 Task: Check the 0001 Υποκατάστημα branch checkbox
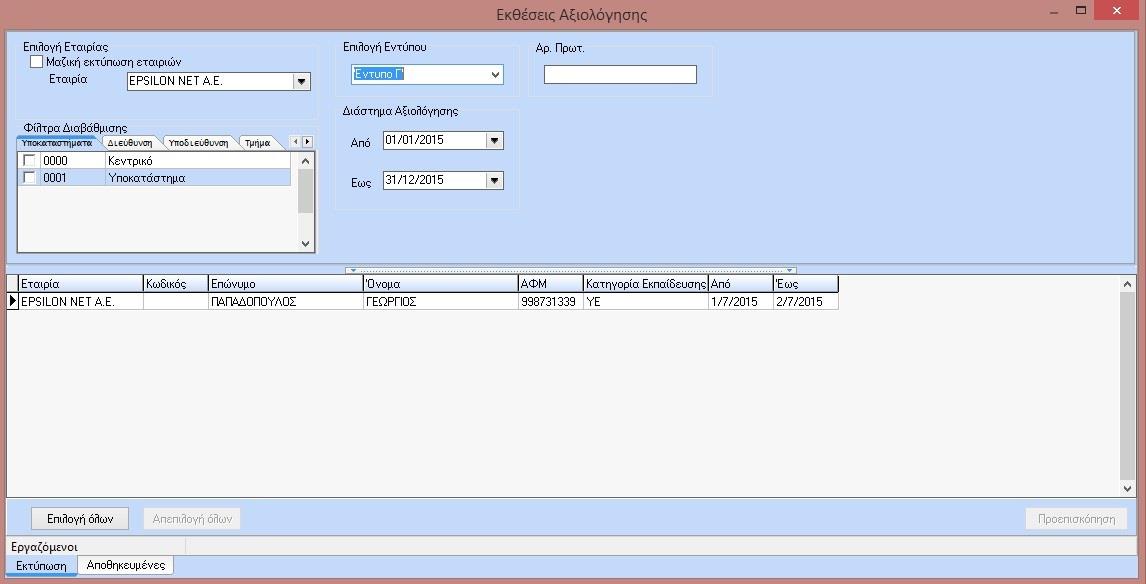pos(29,177)
